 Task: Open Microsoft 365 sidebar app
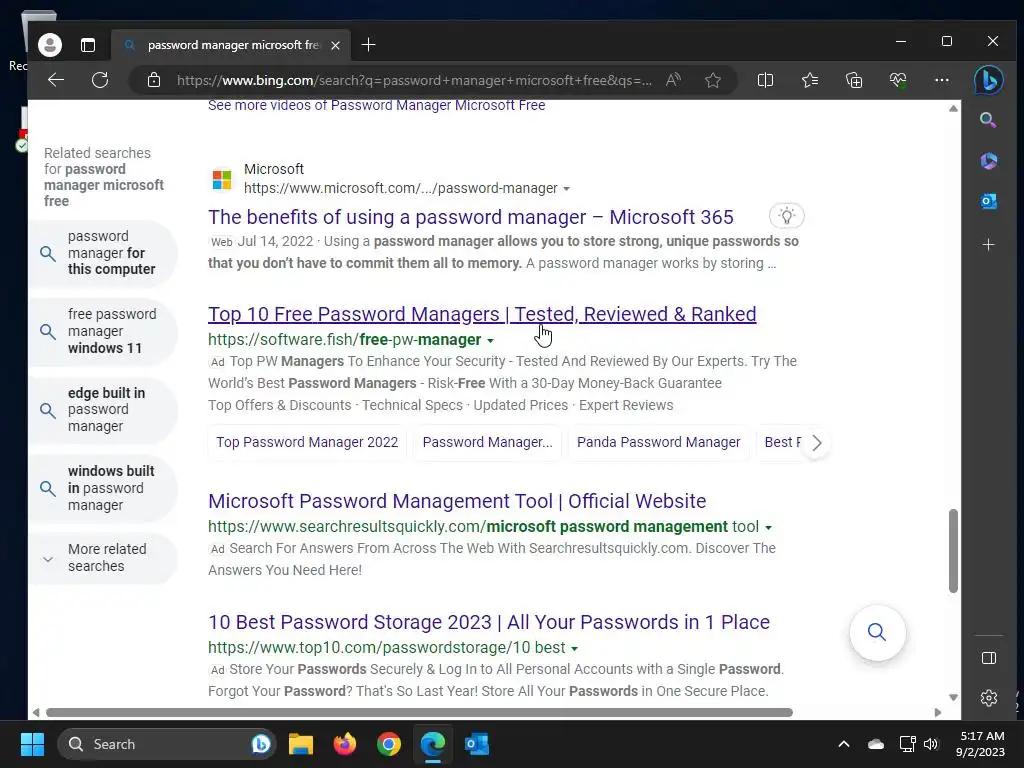(x=988, y=161)
